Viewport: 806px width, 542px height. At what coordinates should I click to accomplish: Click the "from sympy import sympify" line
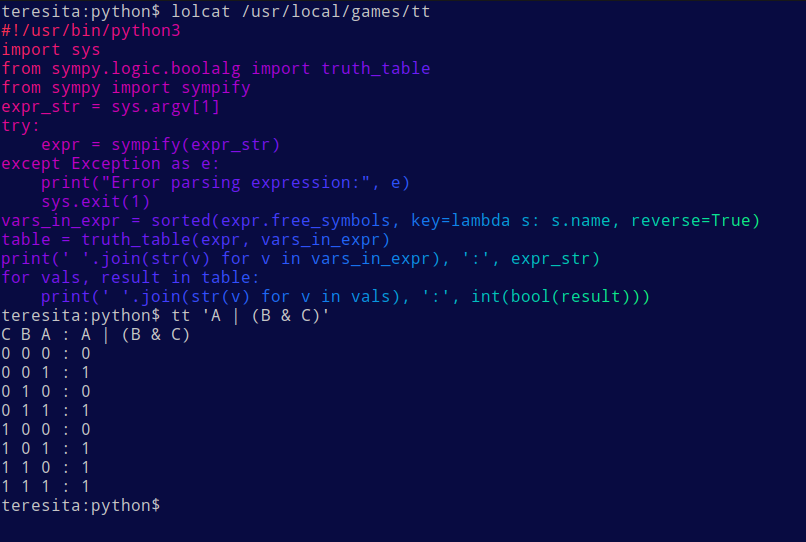[x=125, y=88]
